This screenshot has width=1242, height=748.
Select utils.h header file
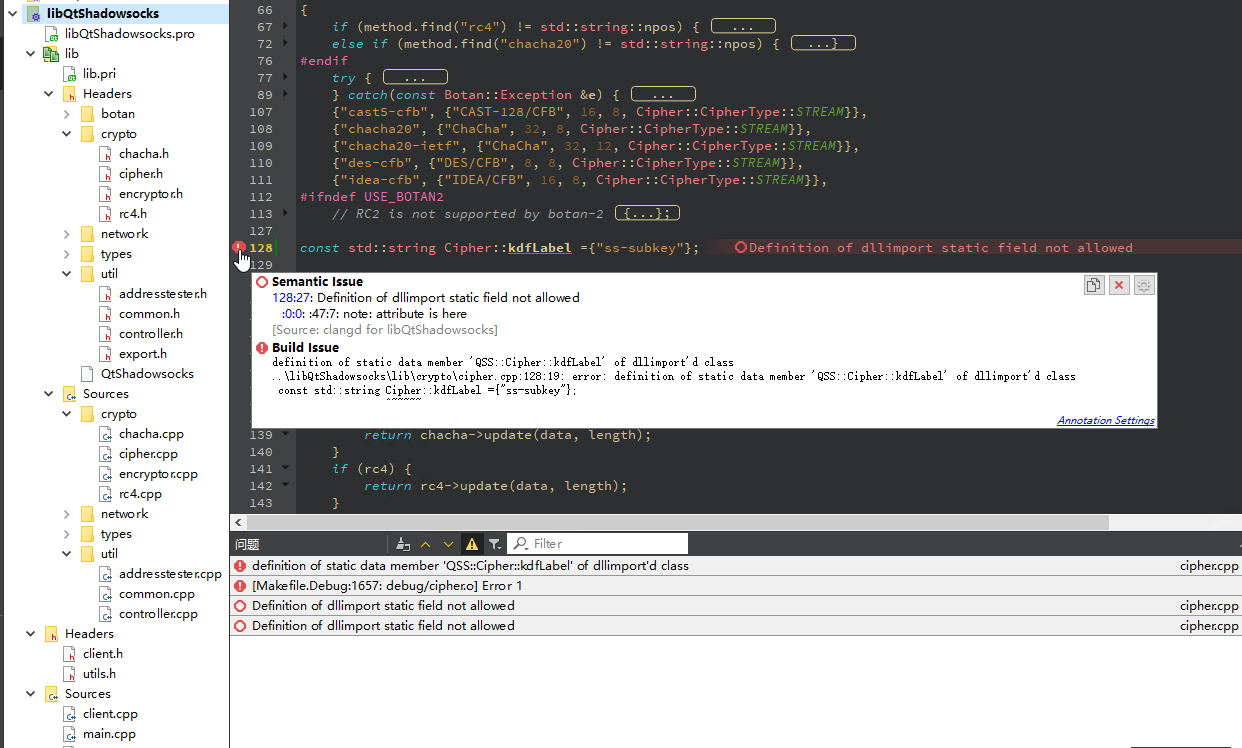pos(99,674)
